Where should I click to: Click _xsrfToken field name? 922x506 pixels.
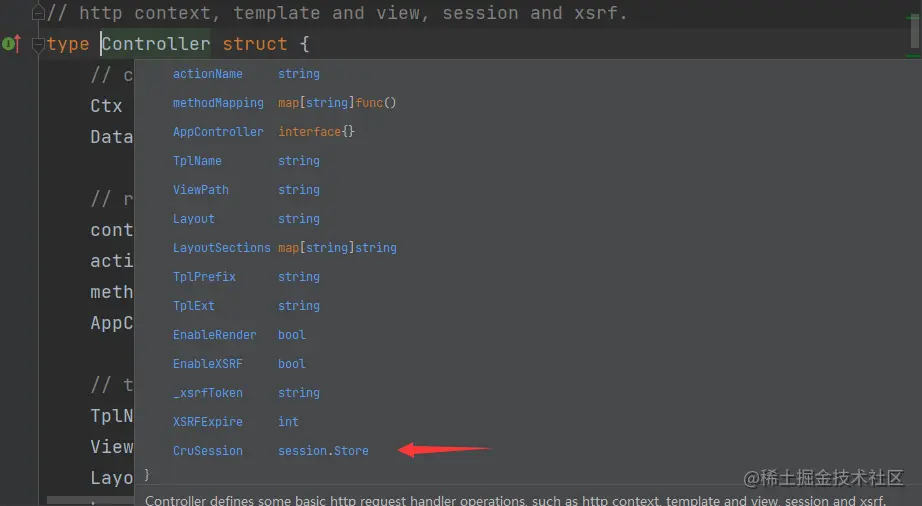[207, 393]
